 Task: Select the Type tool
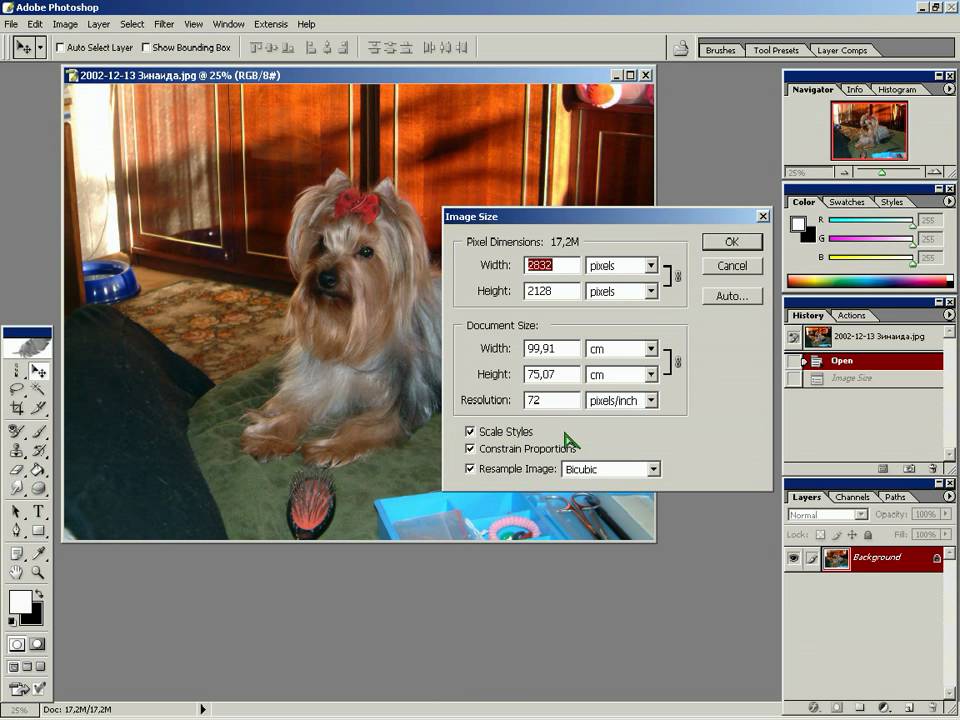[39, 511]
